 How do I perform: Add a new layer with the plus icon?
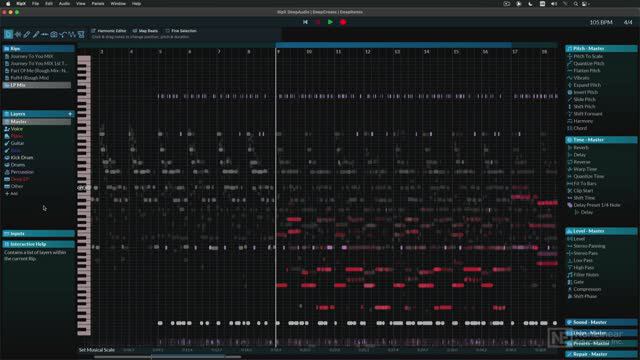tap(70, 114)
